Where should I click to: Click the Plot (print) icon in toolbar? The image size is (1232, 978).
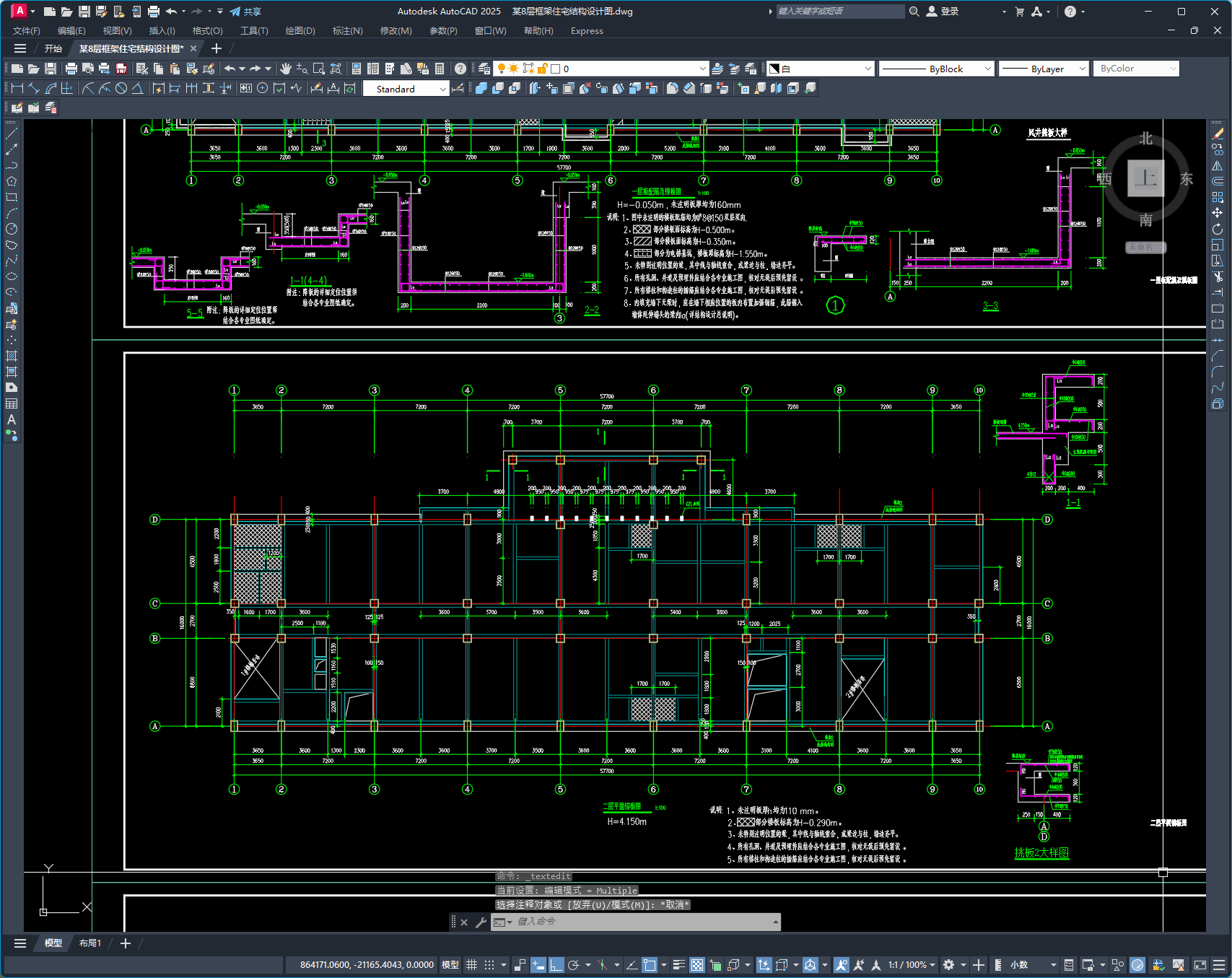[x=71, y=69]
